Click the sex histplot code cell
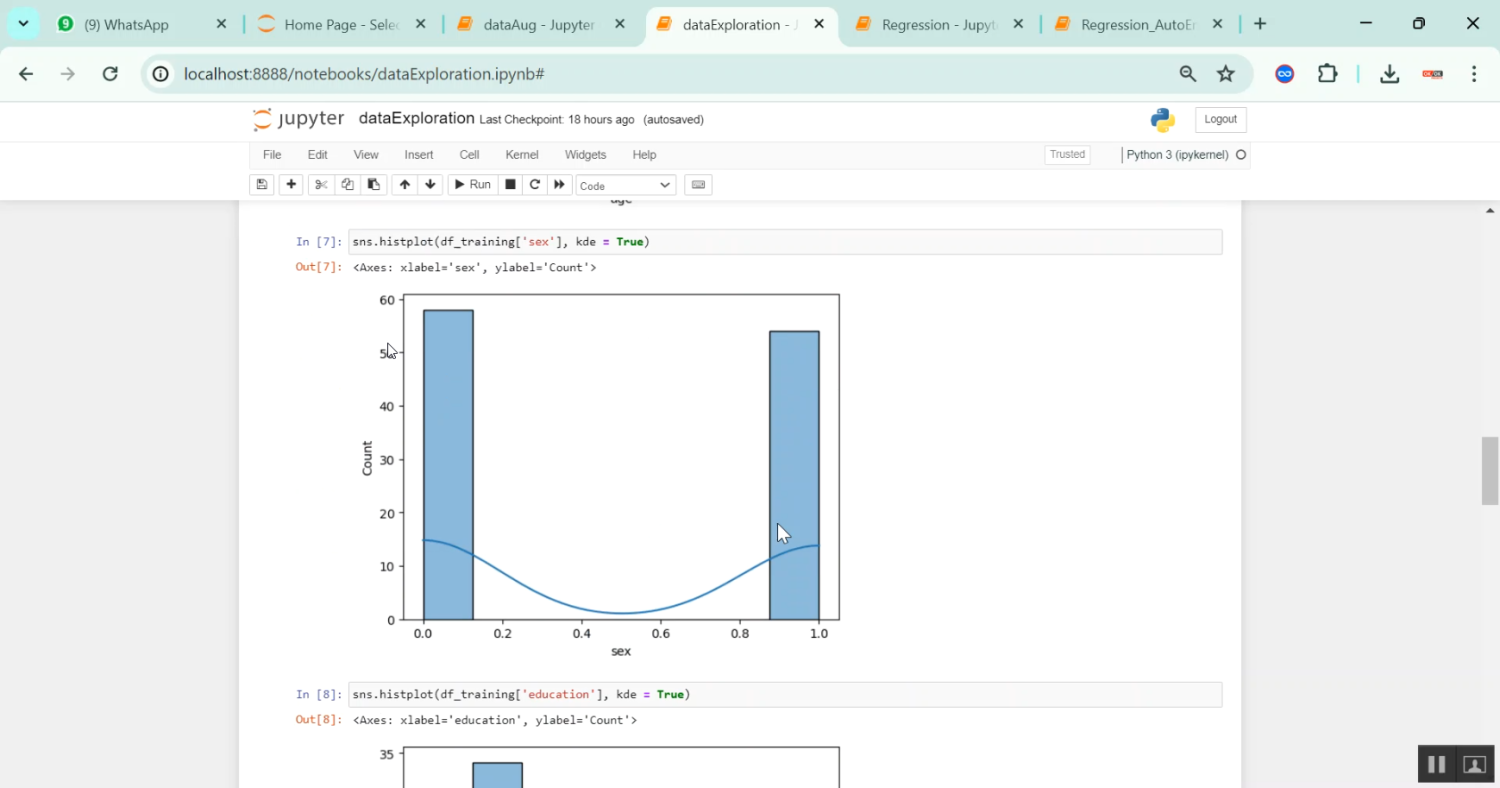The width and height of the screenshot is (1500, 788). point(784,242)
